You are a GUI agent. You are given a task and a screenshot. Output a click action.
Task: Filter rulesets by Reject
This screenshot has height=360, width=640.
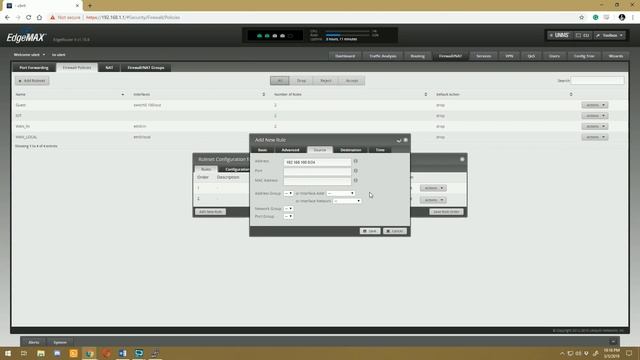point(326,81)
